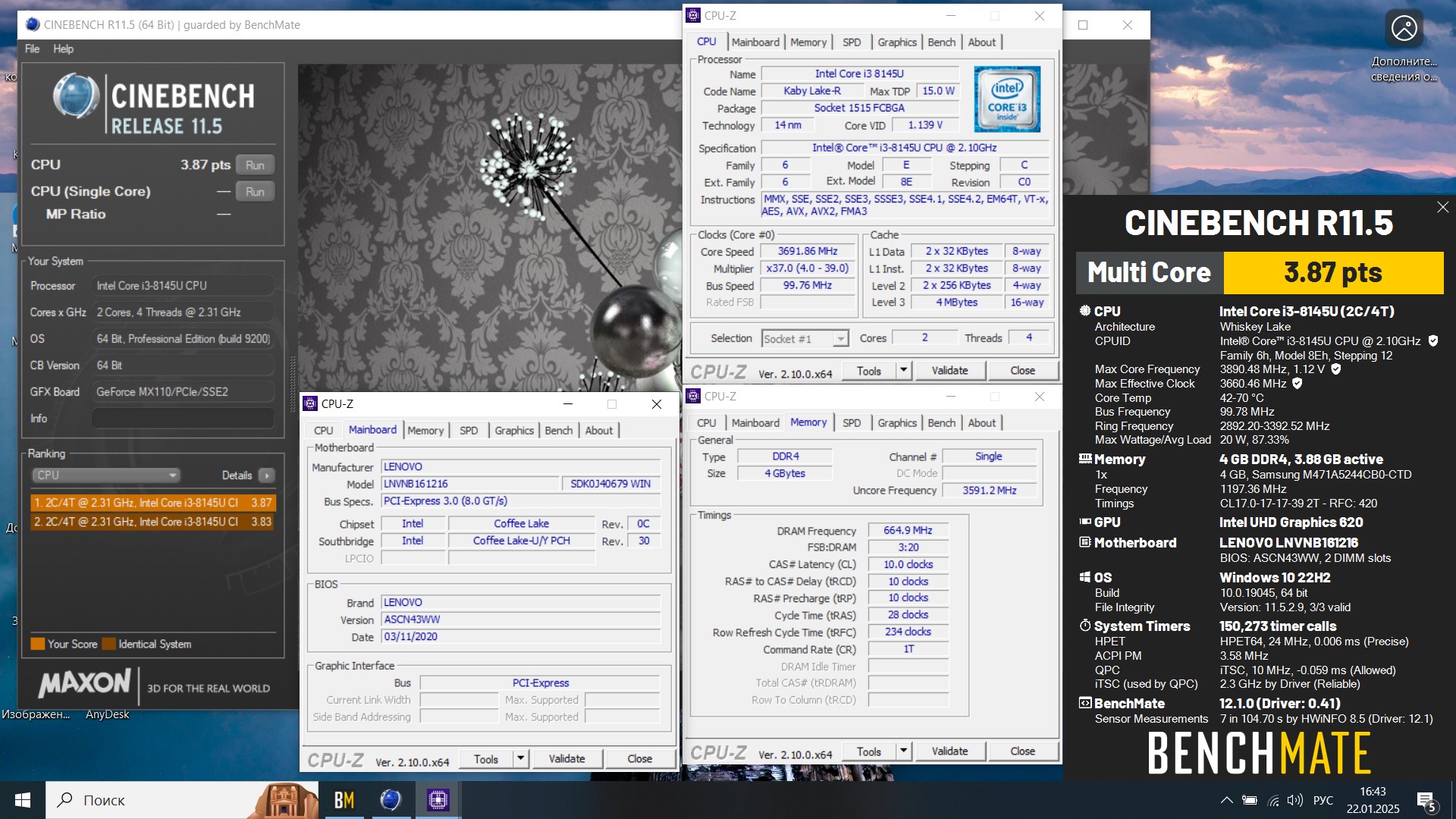Select ranking entry scoring 3.87
This screenshot has height=819, width=1456.
(x=152, y=502)
